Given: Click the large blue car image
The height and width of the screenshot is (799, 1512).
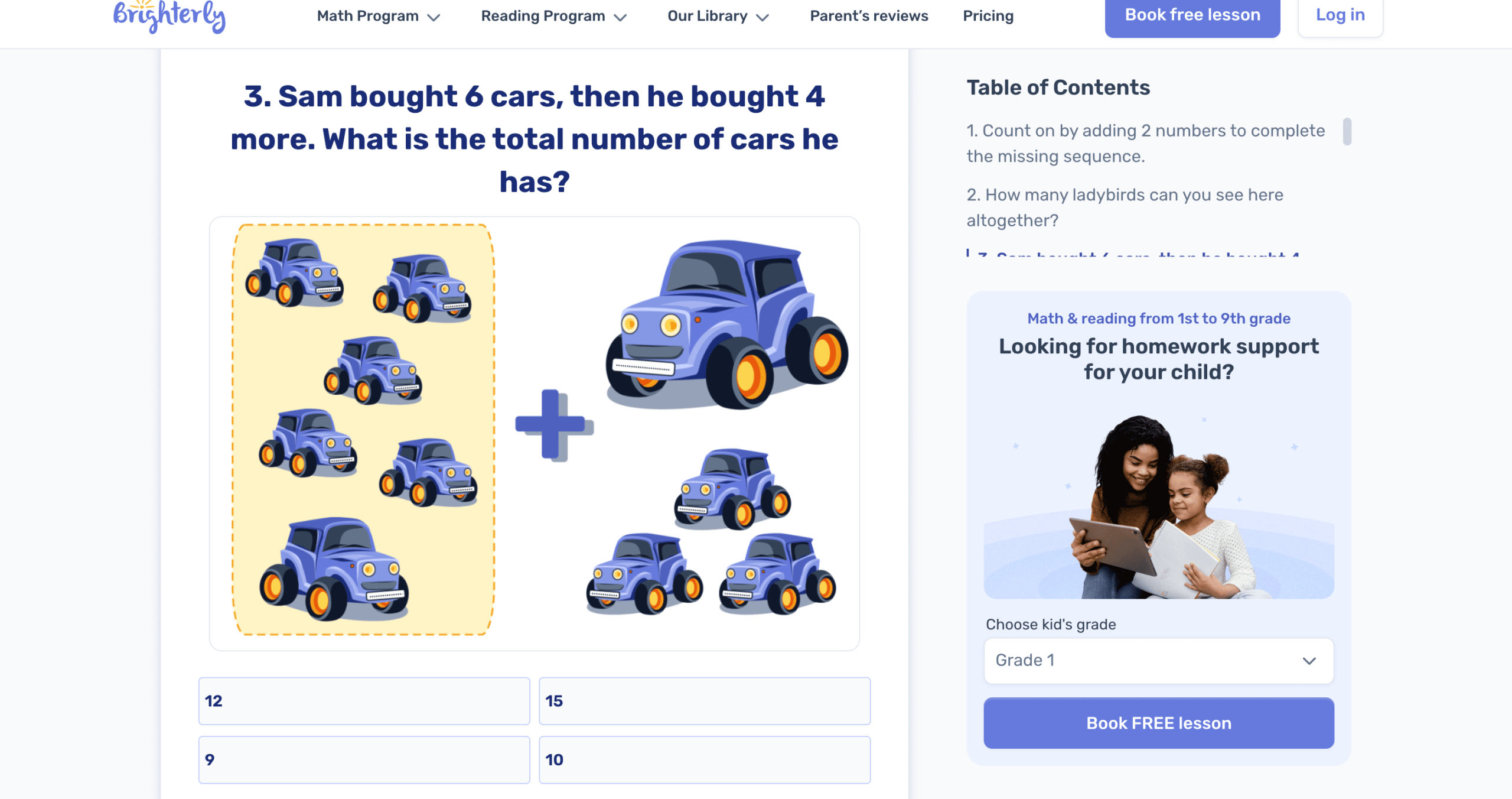Looking at the screenshot, I should point(726,324).
